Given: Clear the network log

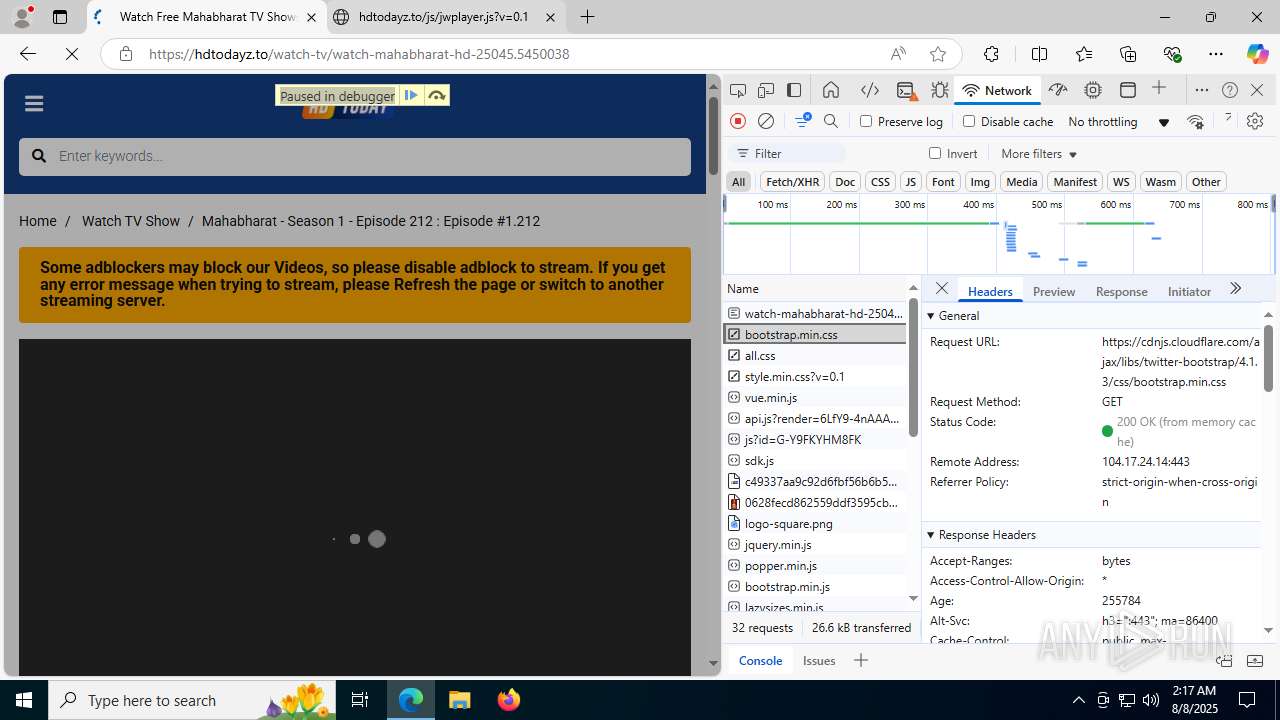Looking at the screenshot, I should pyautogui.click(x=766, y=121).
